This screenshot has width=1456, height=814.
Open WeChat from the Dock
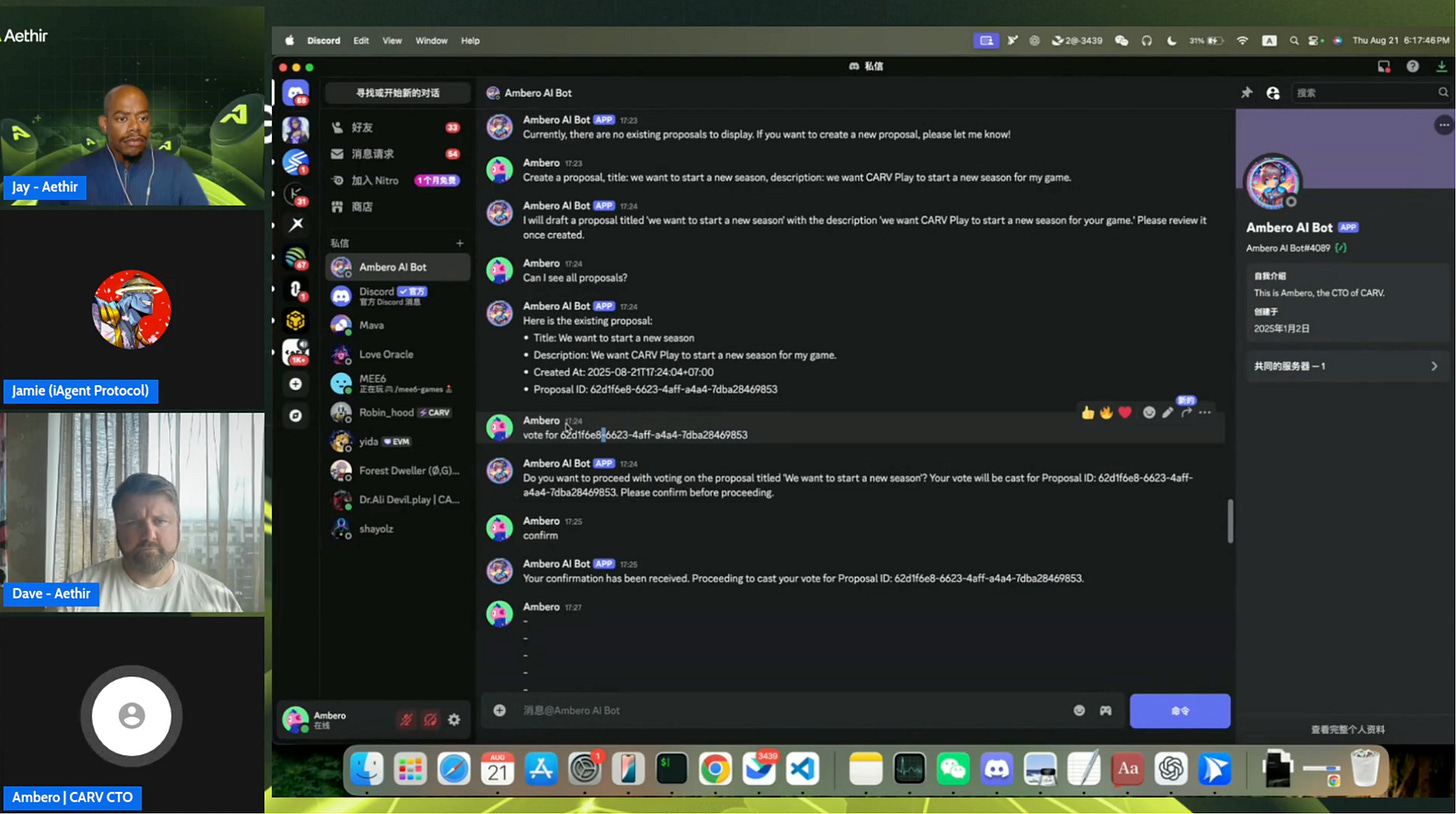click(953, 769)
